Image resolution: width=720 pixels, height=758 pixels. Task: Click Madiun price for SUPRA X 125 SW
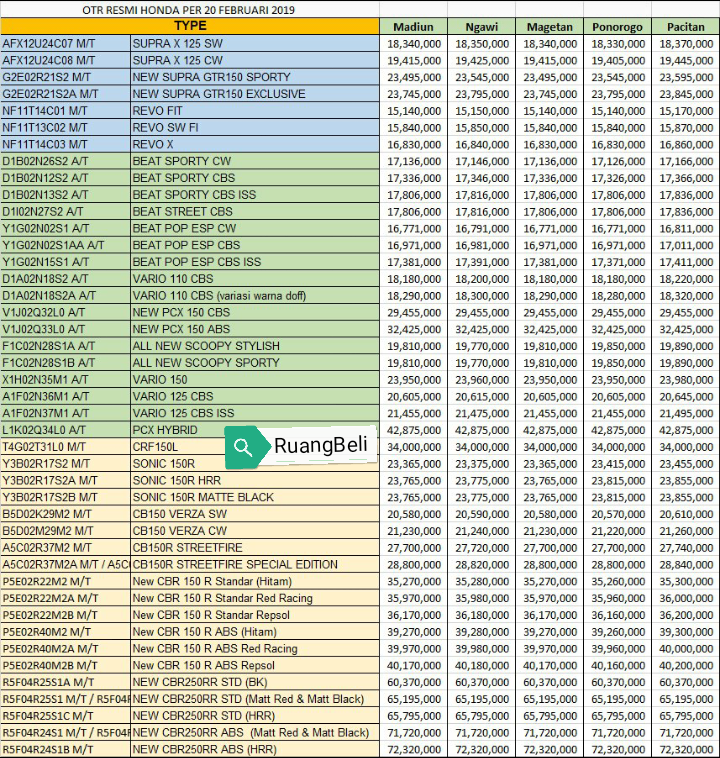pos(414,44)
